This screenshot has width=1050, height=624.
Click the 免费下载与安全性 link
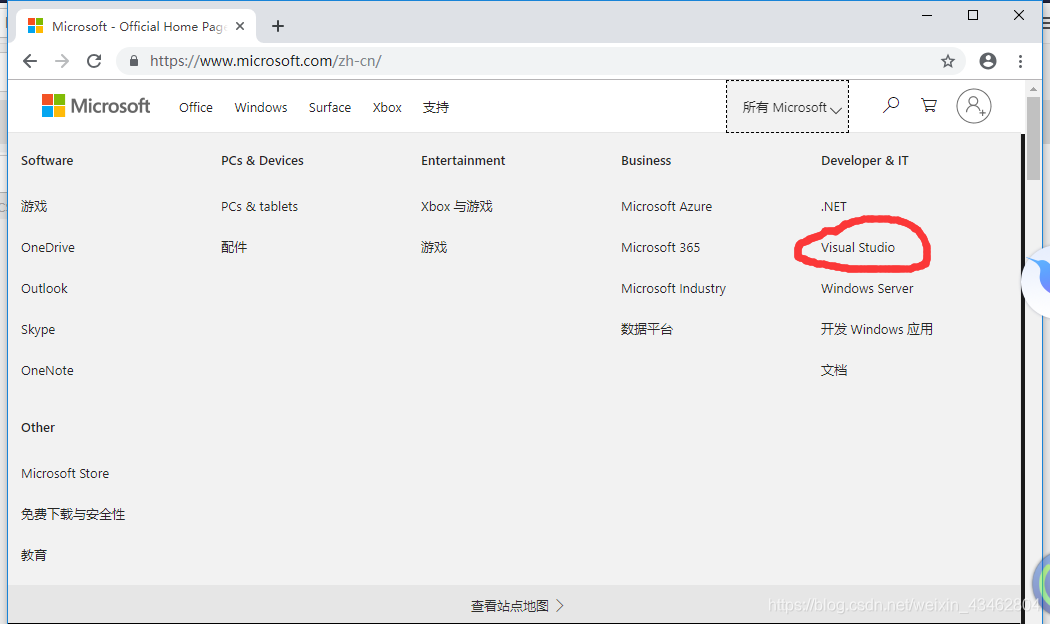point(73,514)
